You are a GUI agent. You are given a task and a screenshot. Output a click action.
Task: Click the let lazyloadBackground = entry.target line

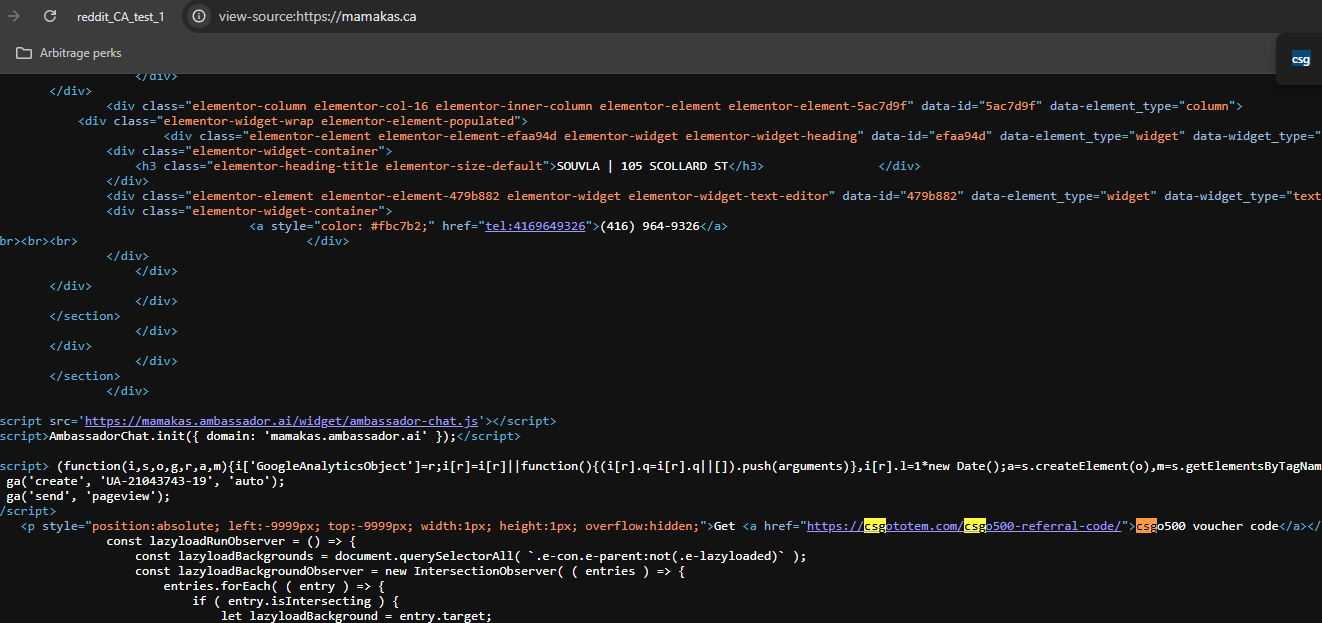(x=356, y=616)
